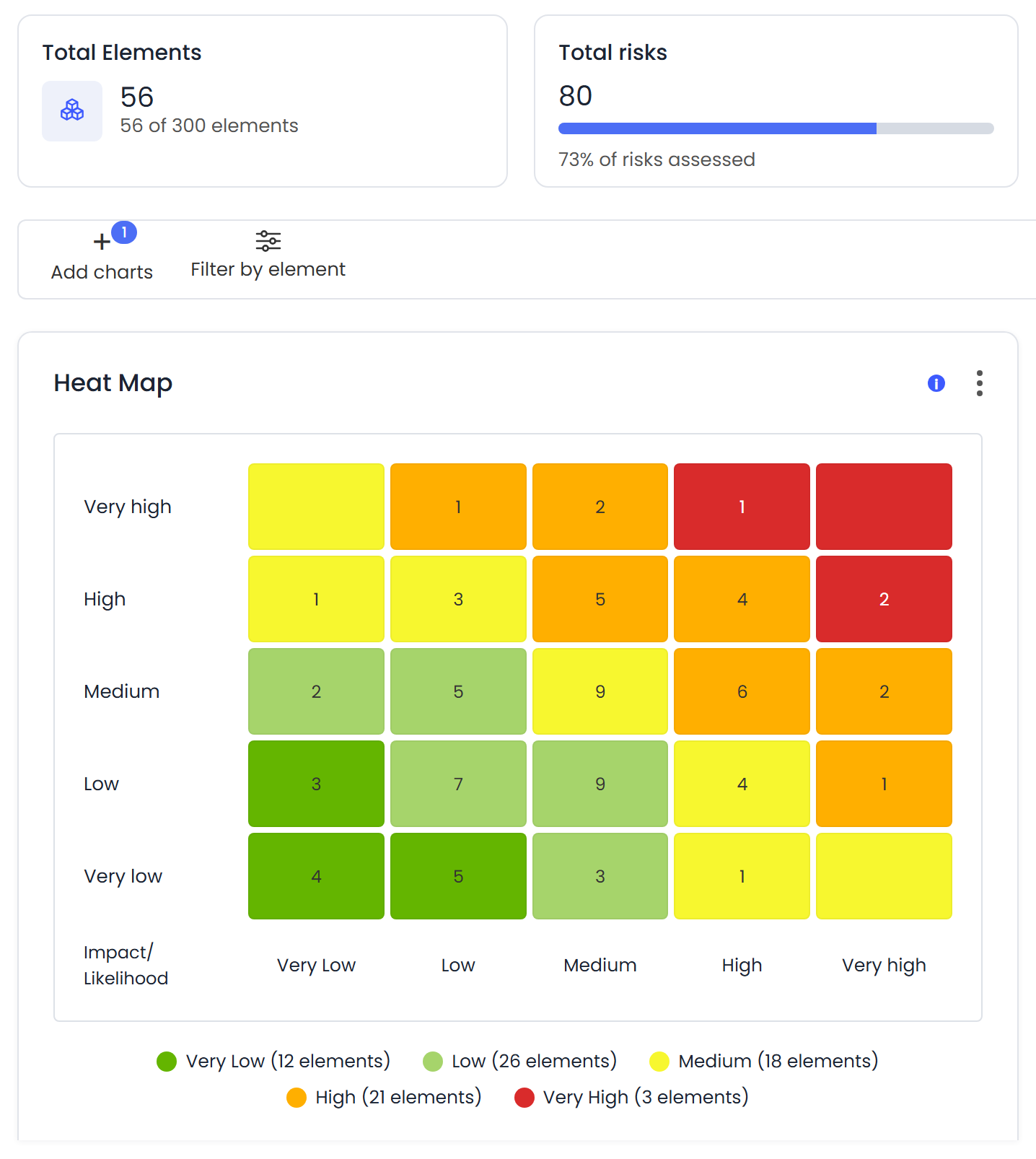Screen dimensions: 1036x1159
Task: Click the Filter by element sliders icon
Action: [268, 241]
